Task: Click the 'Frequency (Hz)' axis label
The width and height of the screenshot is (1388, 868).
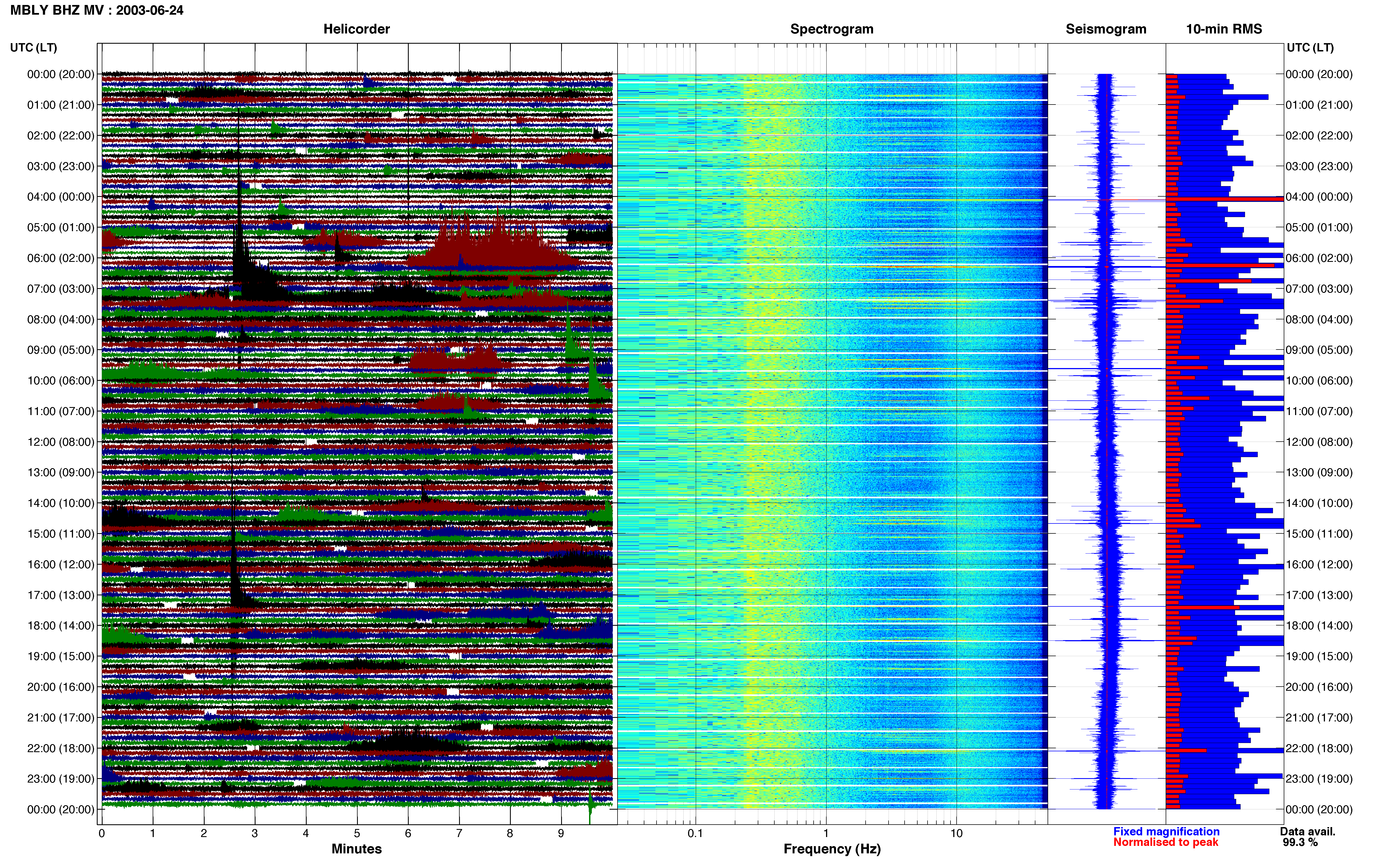Action: (832, 849)
